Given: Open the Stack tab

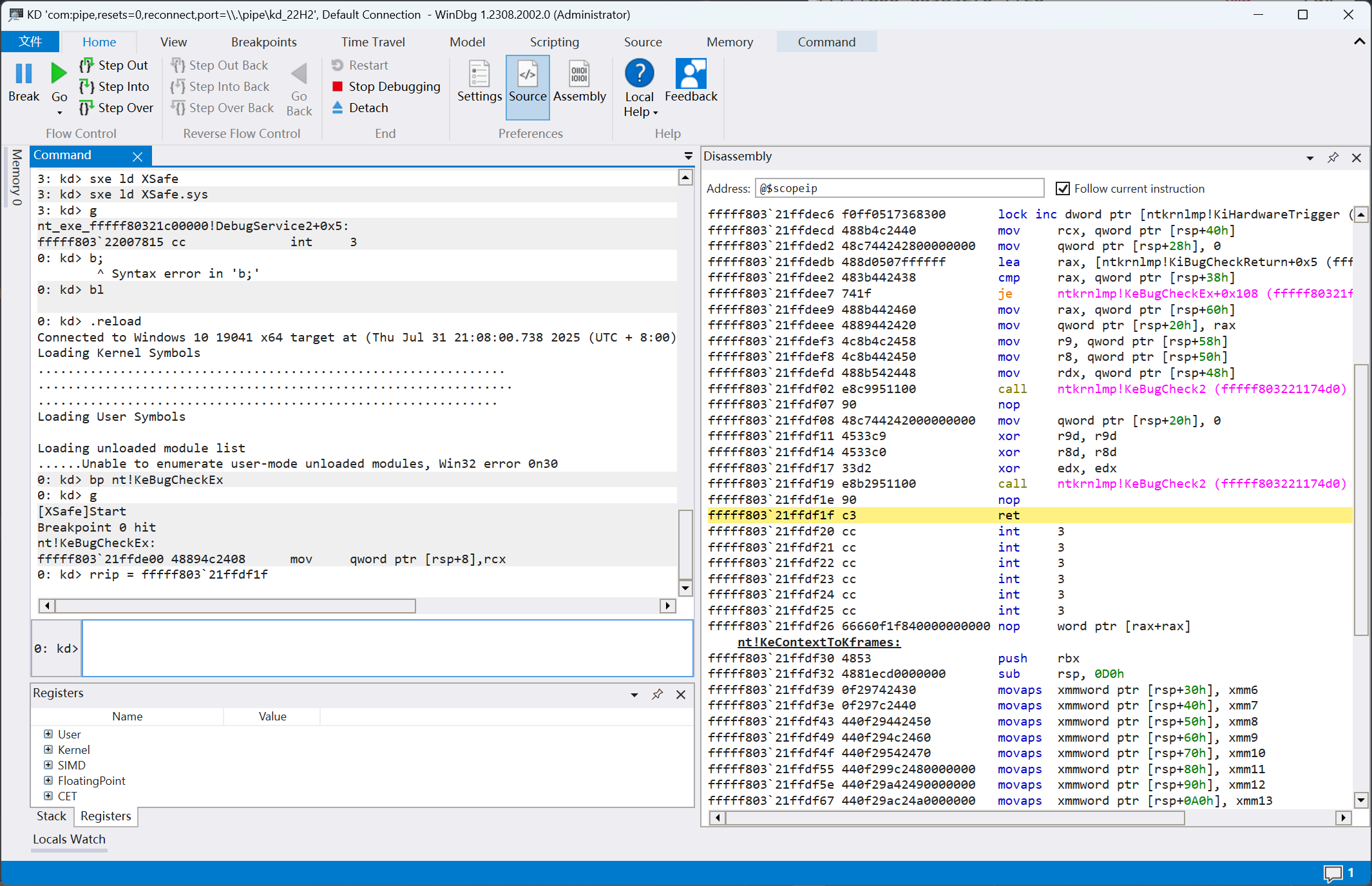Looking at the screenshot, I should pos(52,816).
